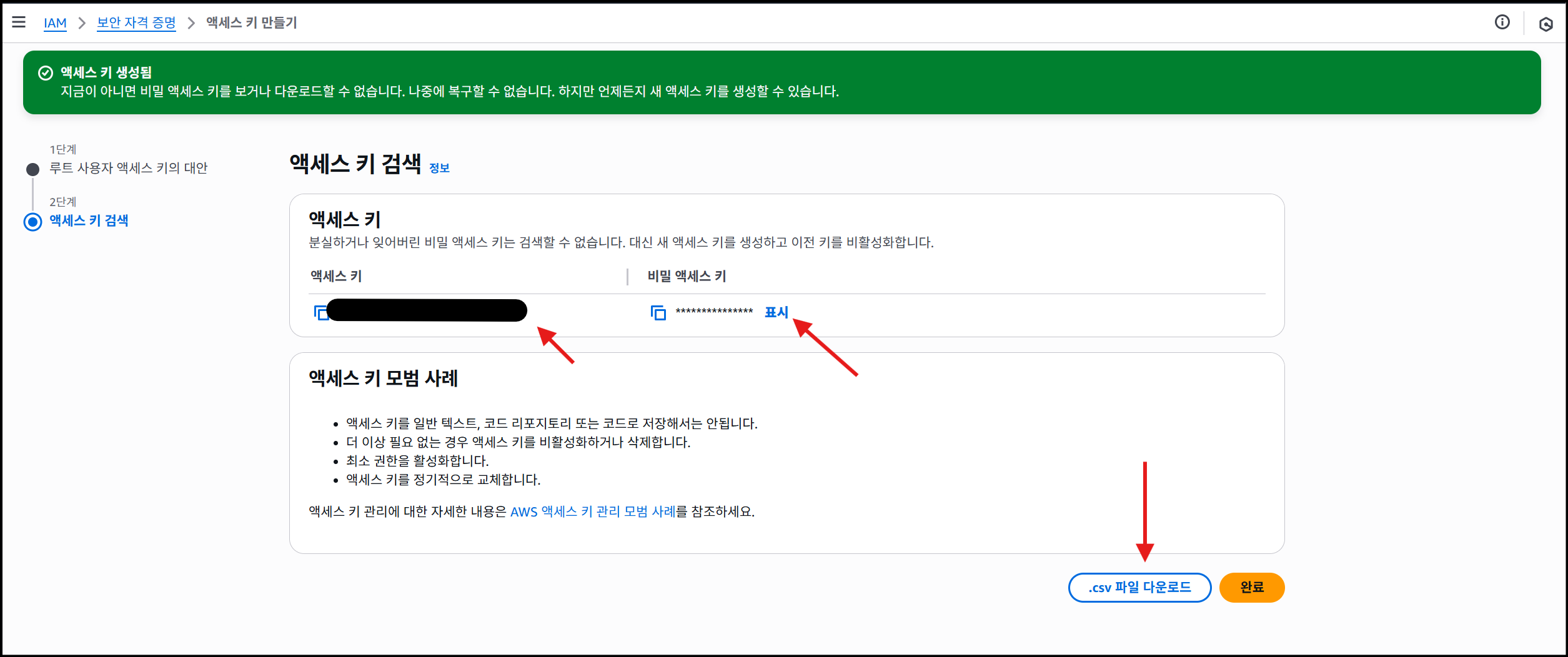Screen dimensions: 1568x657
Task: Download the .csv 파일 다운로드 button
Action: 1139,588
